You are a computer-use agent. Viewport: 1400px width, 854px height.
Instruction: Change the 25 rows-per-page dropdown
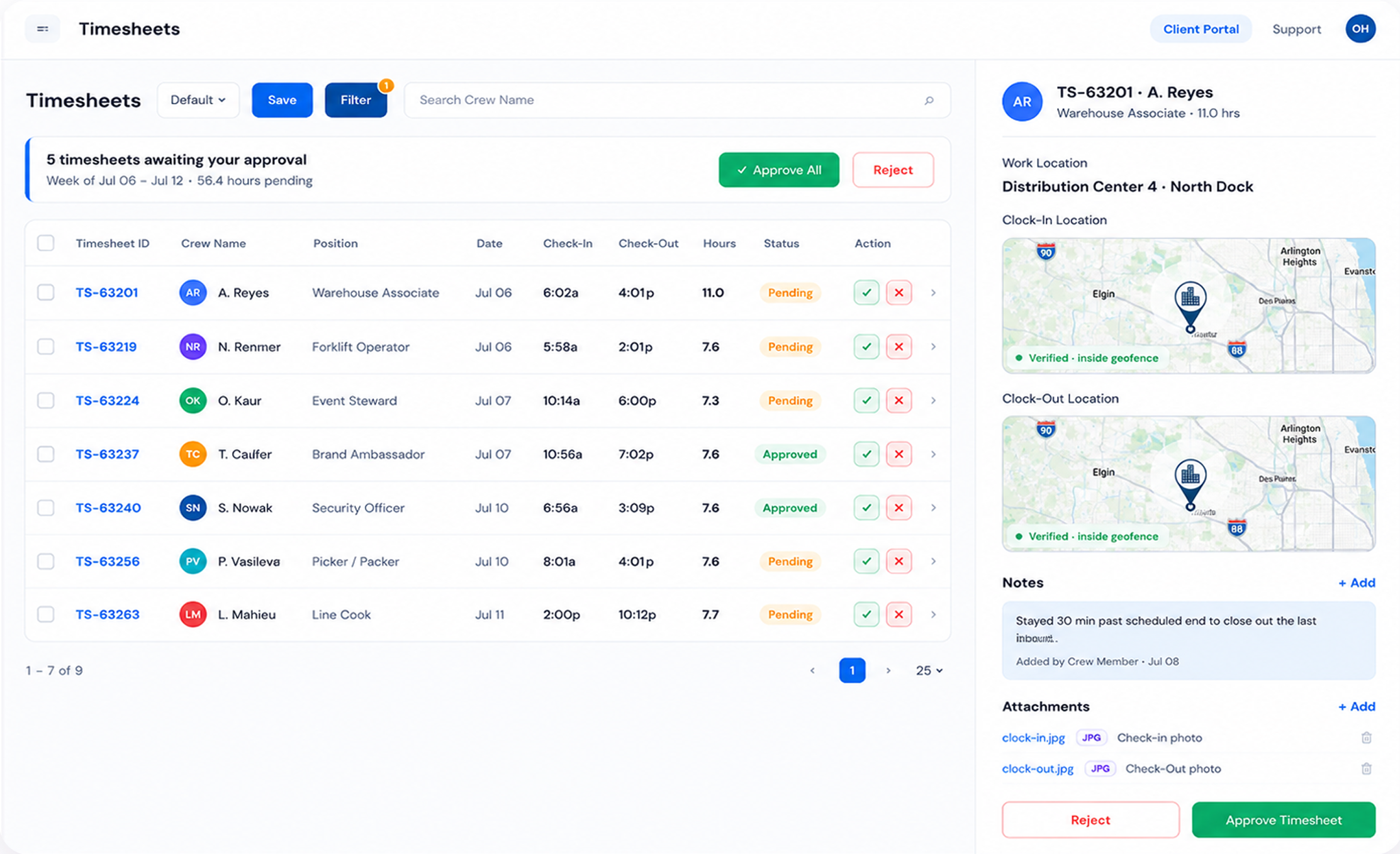pos(929,670)
